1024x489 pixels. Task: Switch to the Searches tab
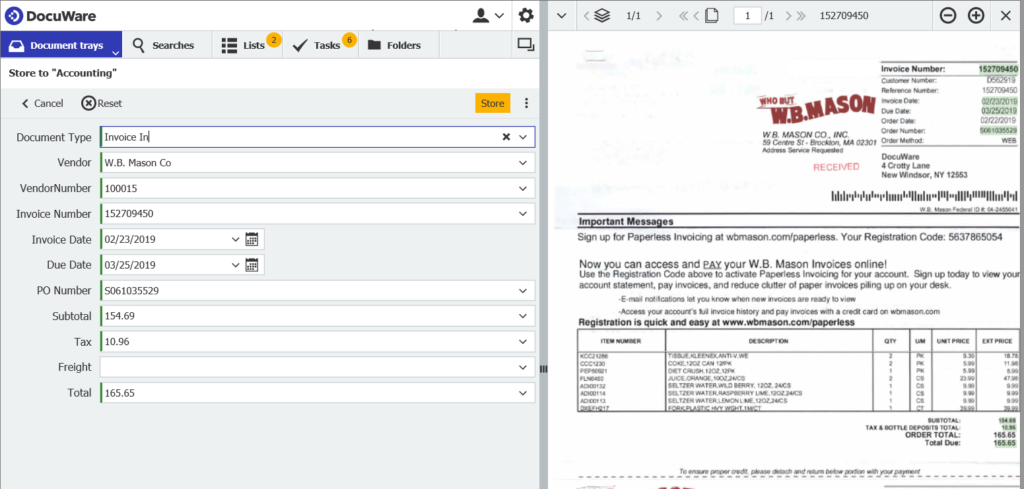(163, 45)
